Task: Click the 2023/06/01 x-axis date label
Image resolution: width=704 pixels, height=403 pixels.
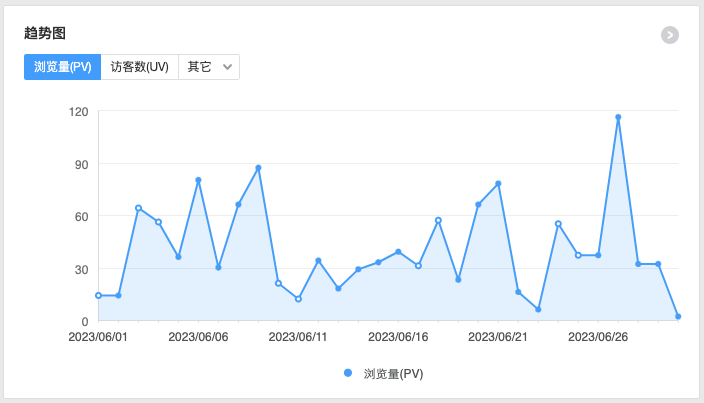Action: click(98, 337)
